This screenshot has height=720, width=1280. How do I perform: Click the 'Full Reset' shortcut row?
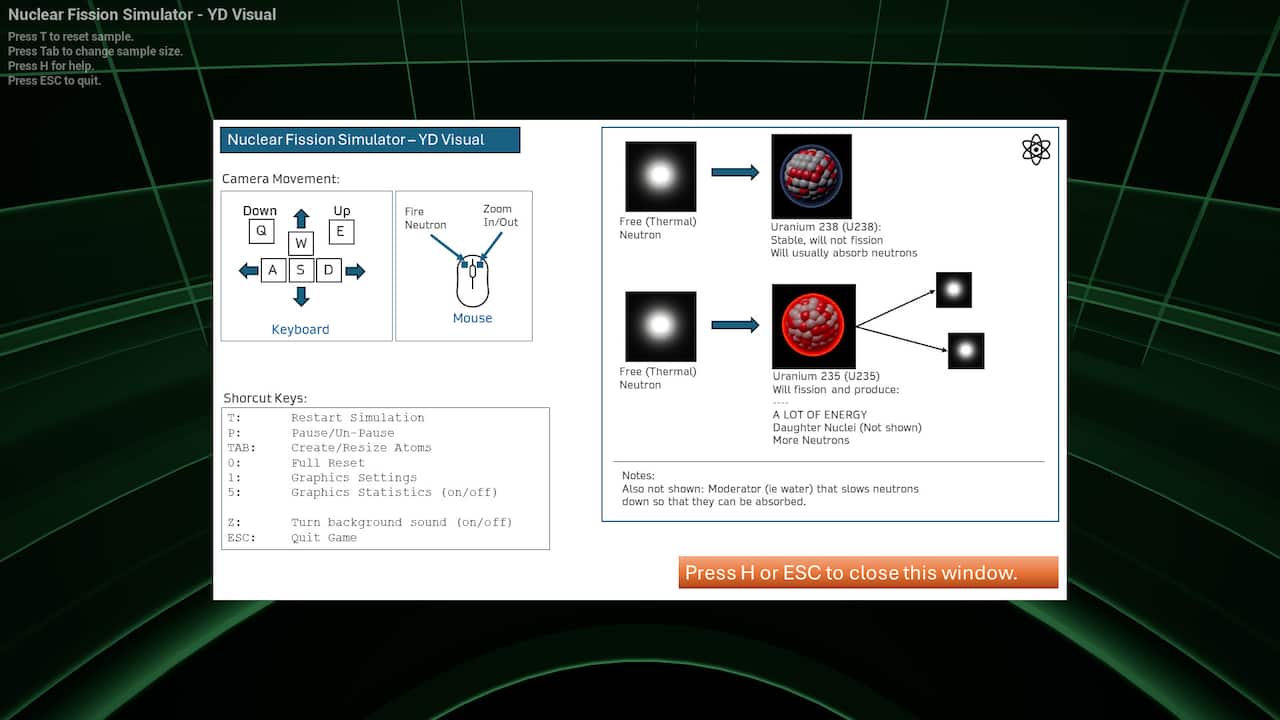(296, 463)
